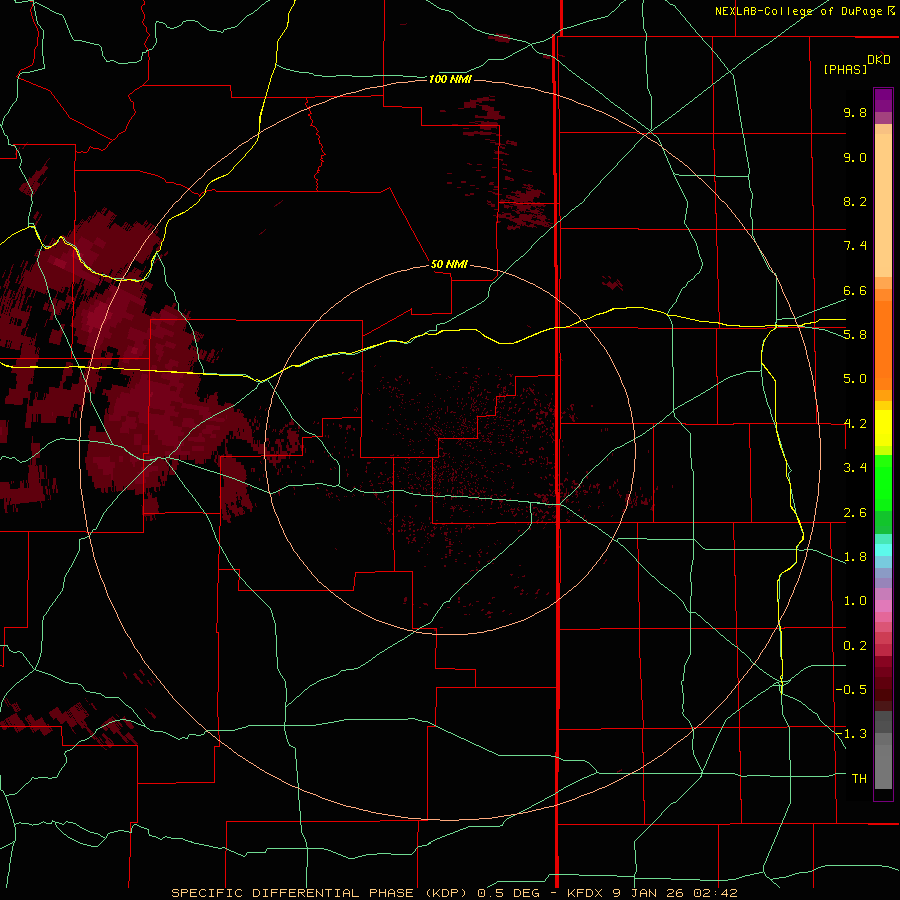900x900 pixels.
Task: Click the bottom caption naming the KDP product
Action: [454, 893]
